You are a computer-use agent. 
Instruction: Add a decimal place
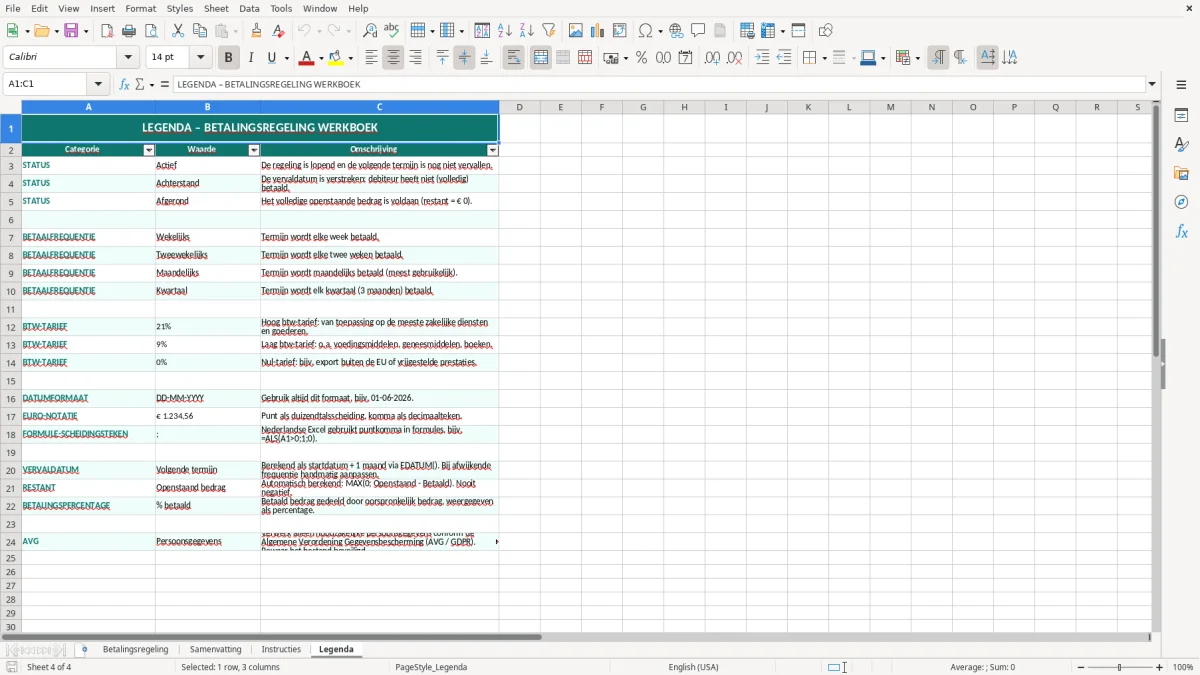(712, 58)
